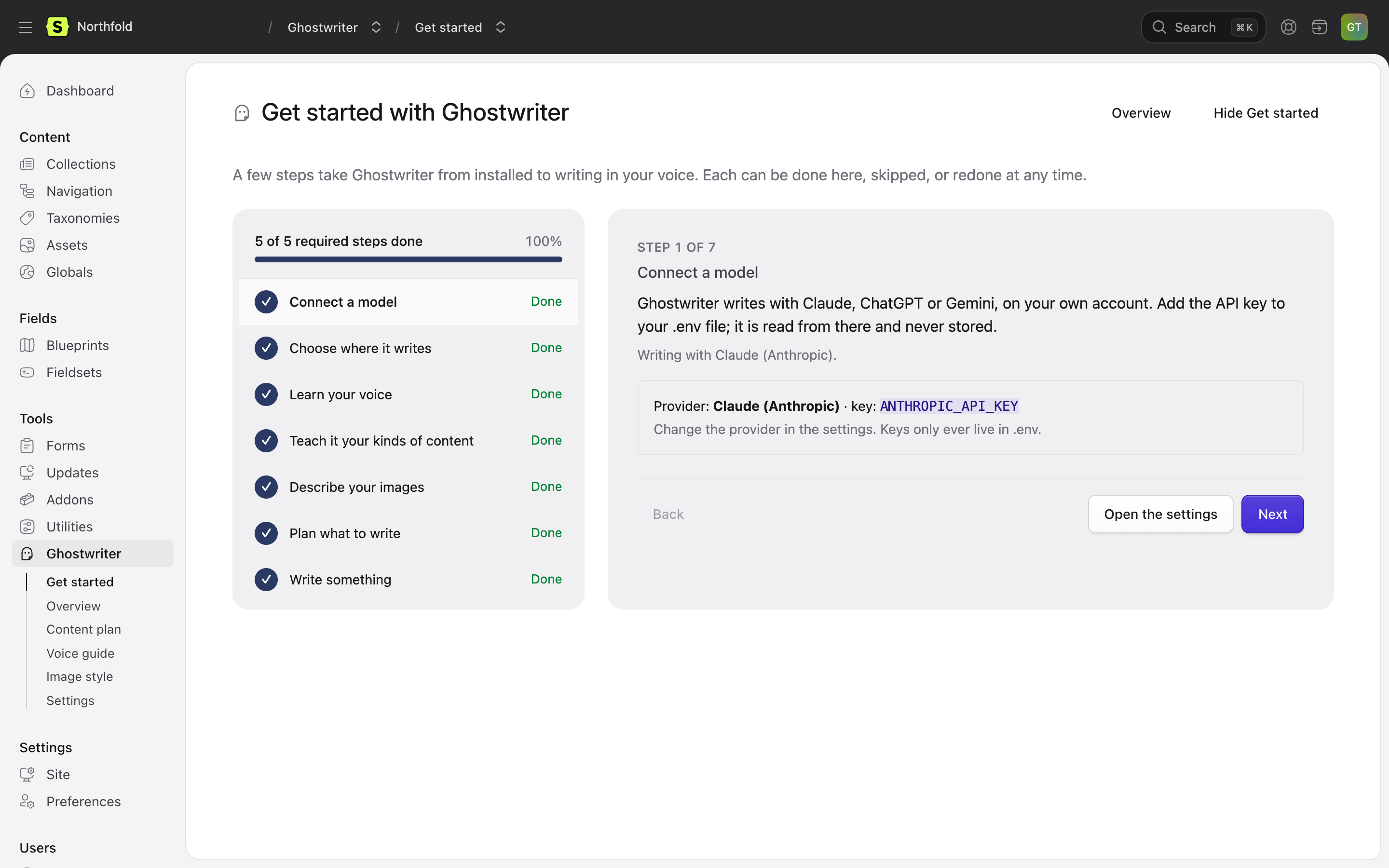Click the Search field in top bar
Image resolution: width=1389 pixels, height=868 pixels.
click(x=1203, y=27)
